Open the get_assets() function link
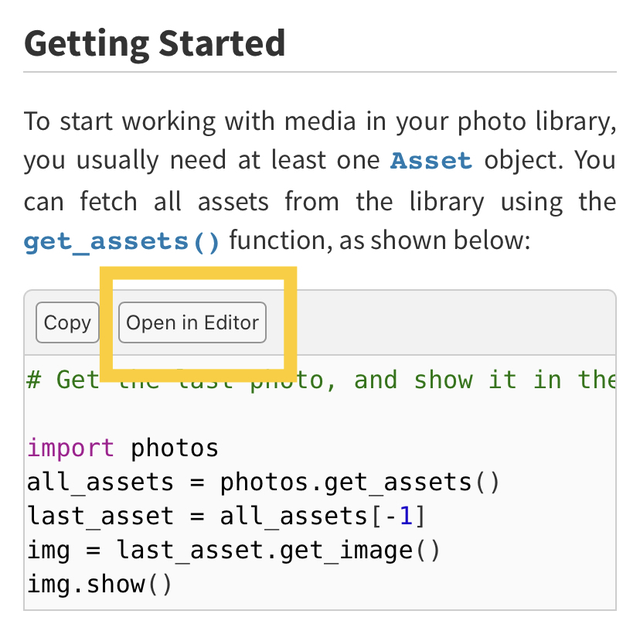This screenshot has height=631, width=640. click(x=122, y=241)
